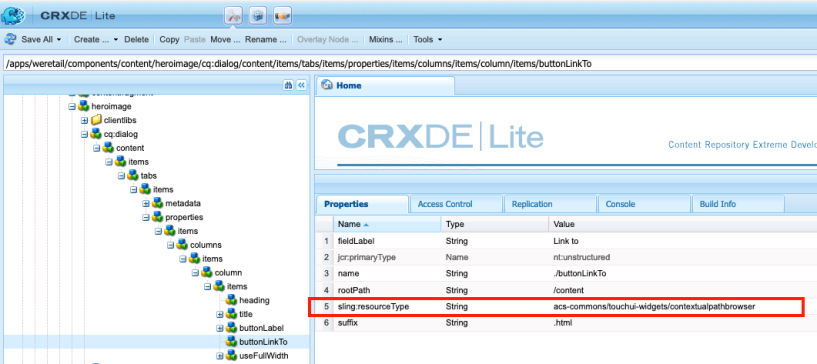Select the rootPath property name

coord(353,290)
